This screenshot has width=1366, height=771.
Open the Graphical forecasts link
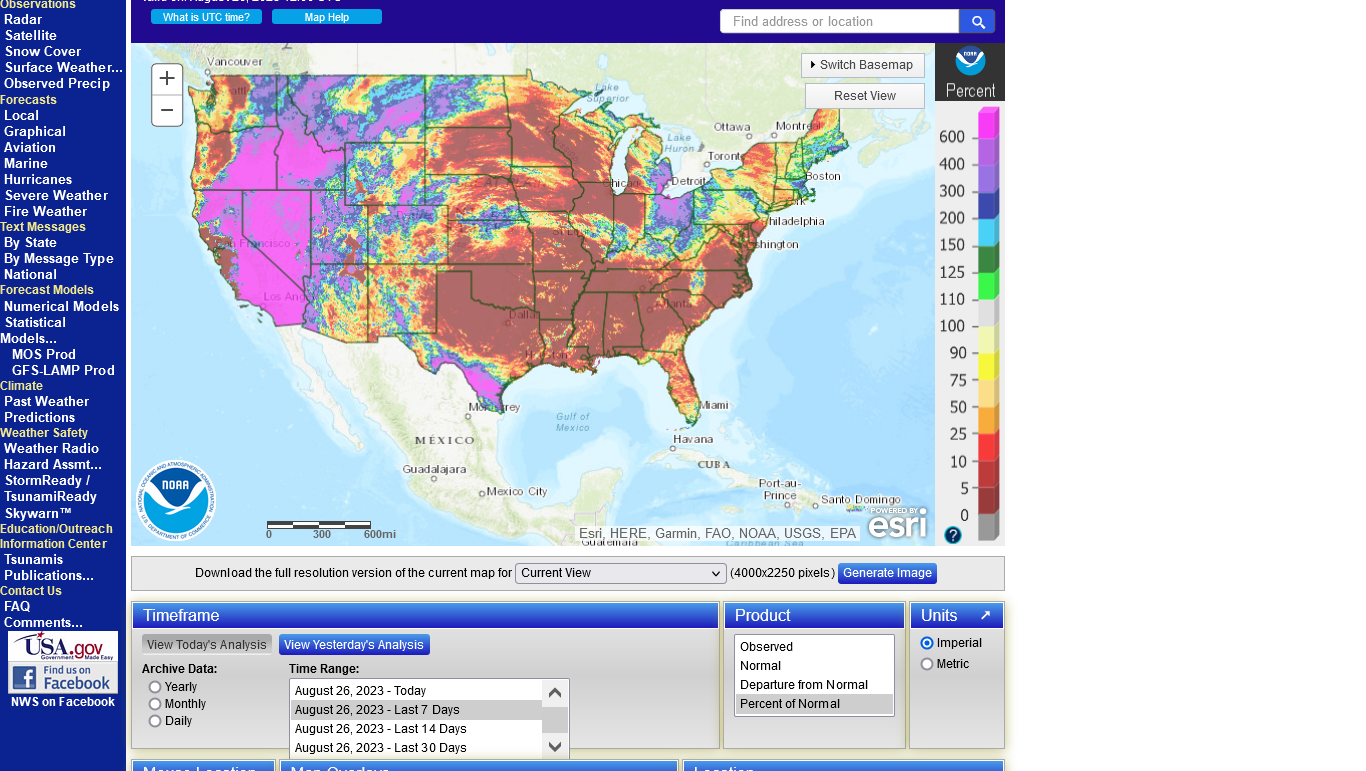click(x=35, y=131)
